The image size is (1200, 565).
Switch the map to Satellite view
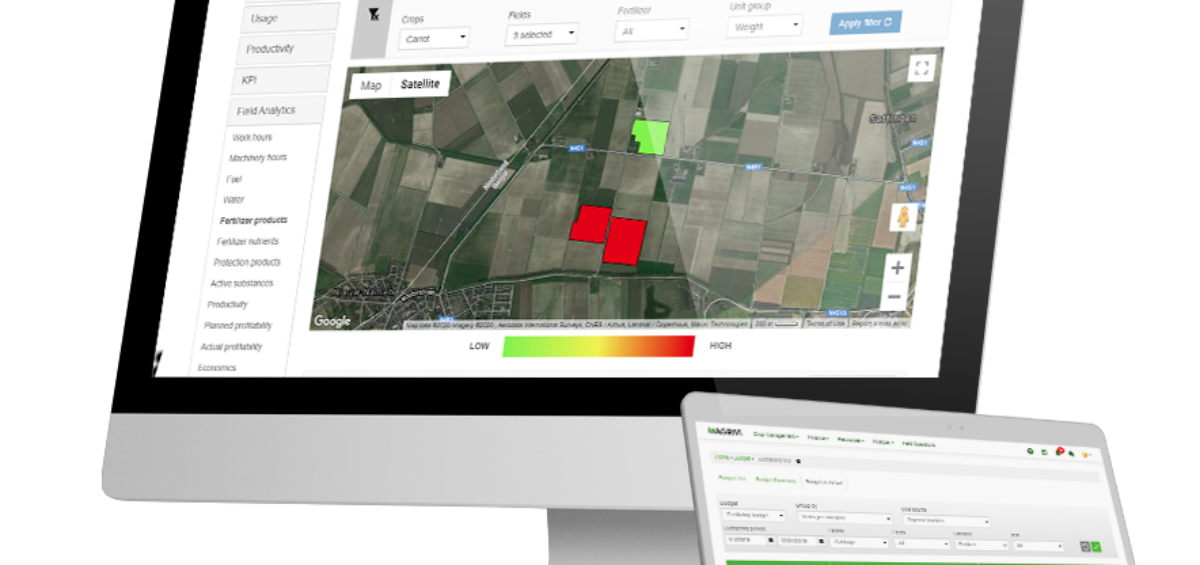(x=420, y=84)
